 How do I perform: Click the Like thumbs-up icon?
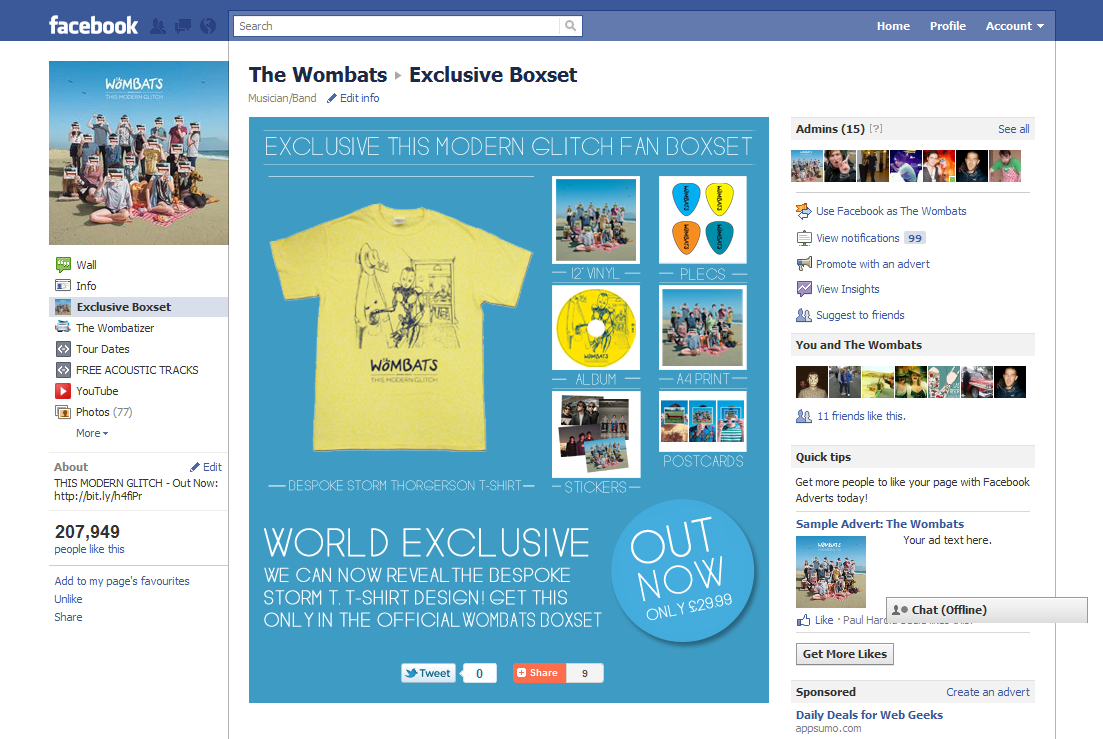click(x=803, y=620)
